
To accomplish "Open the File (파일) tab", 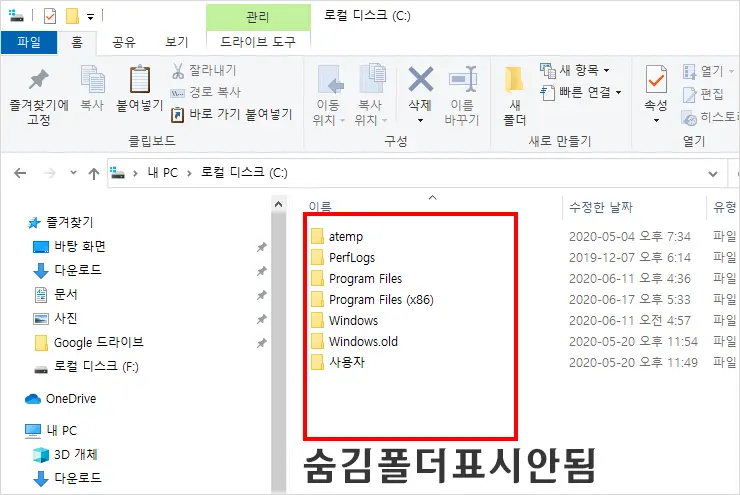I will [29, 42].
